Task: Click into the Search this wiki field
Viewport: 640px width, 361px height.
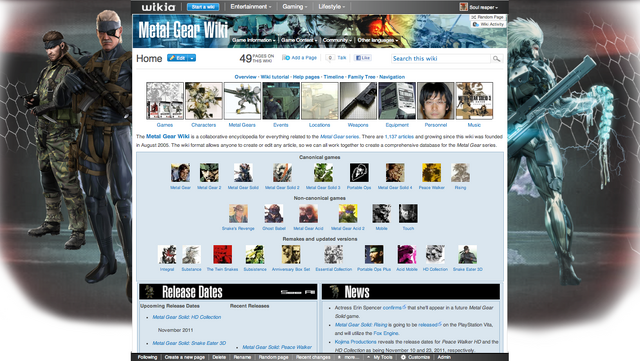Action: point(441,59)
